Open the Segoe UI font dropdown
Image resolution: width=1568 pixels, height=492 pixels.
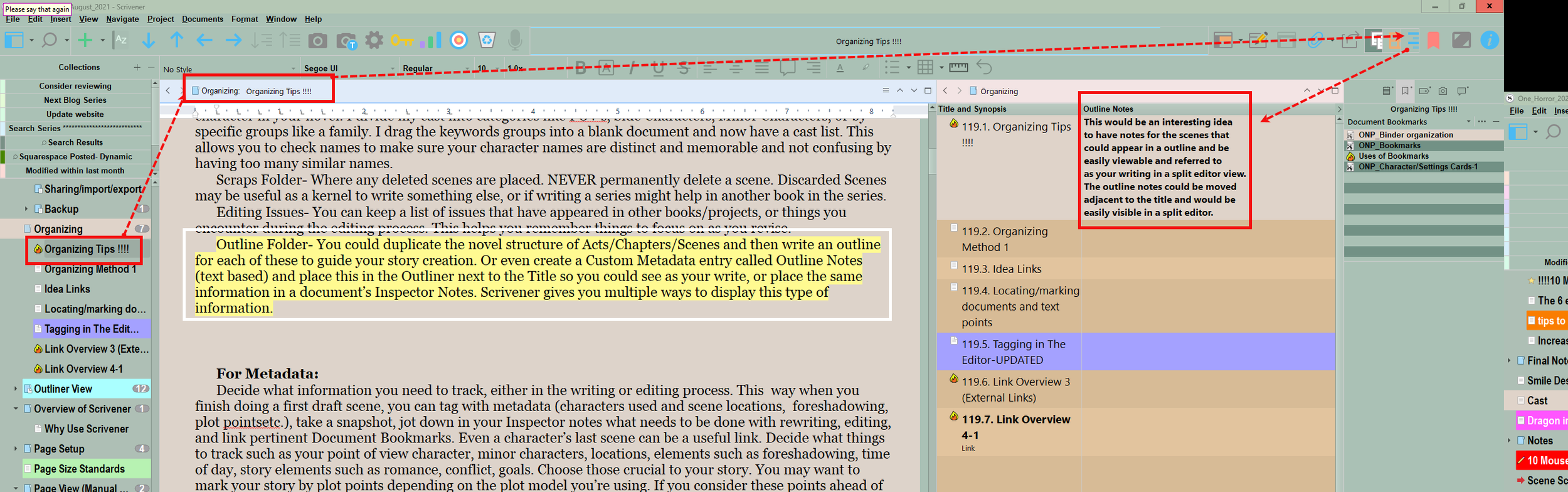349,68
